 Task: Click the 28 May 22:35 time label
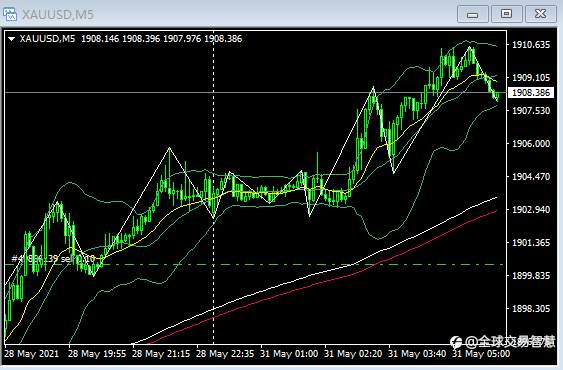click(225, 354)
